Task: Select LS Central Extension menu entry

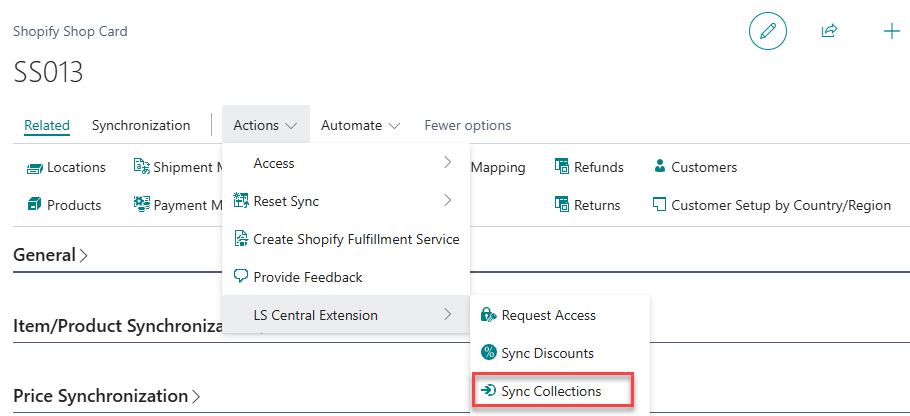Action: click(346, 315)
